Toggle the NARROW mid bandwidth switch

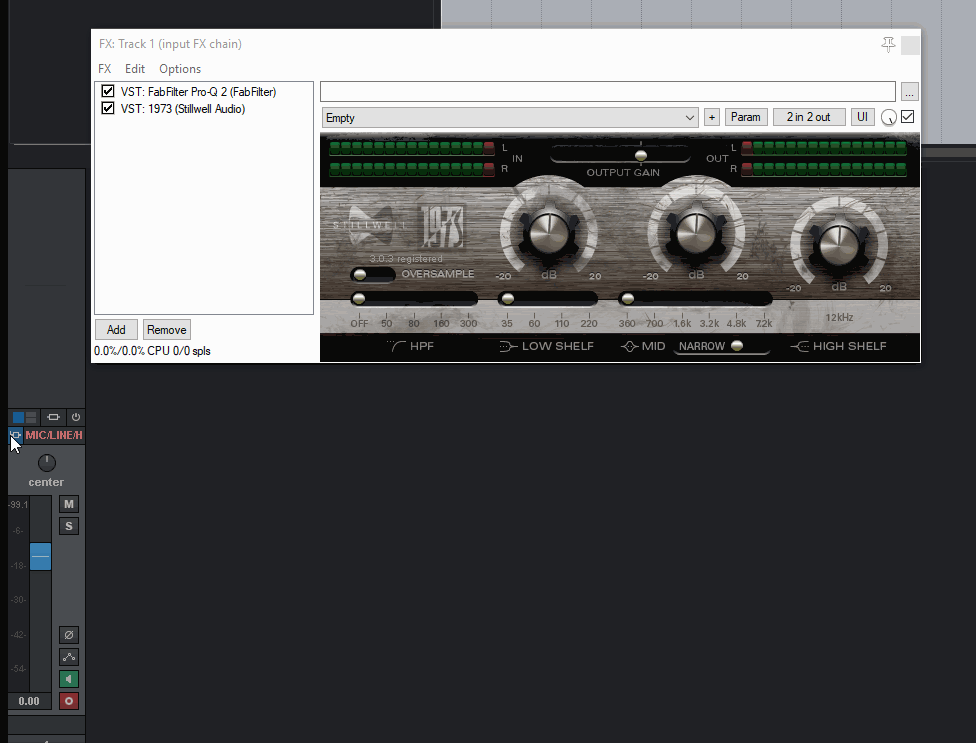[737, 346]
